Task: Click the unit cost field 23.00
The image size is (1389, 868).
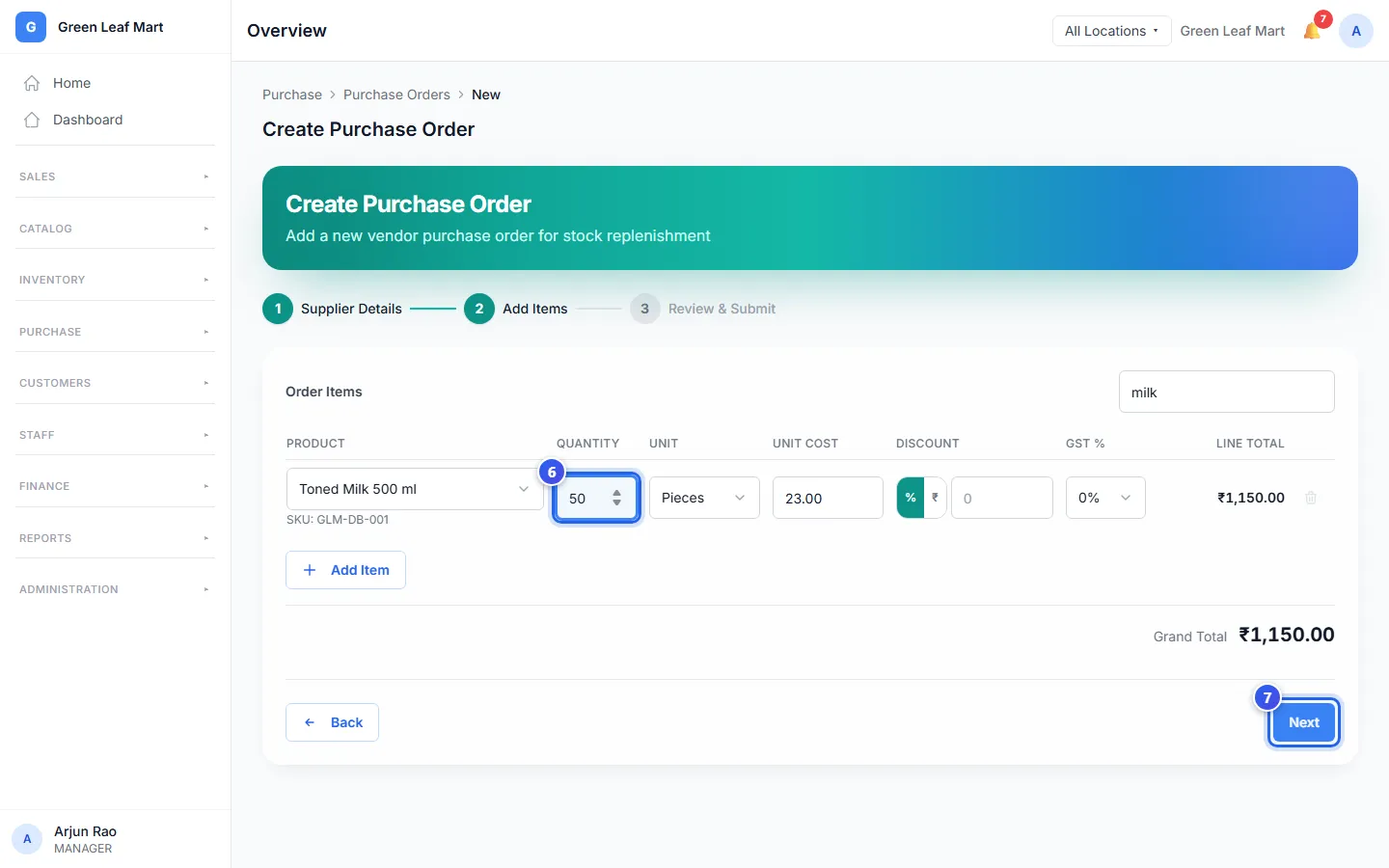Action: tap(828, 498)
